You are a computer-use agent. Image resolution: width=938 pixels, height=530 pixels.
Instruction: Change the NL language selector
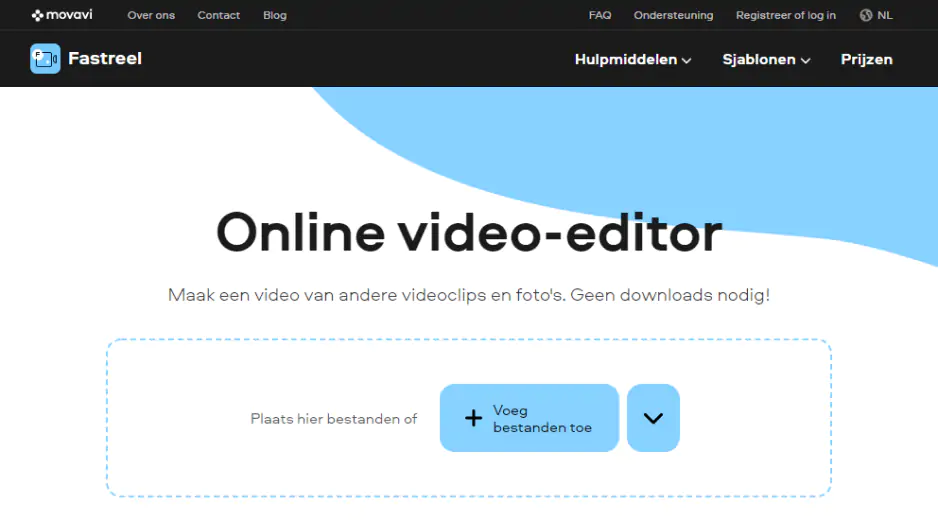tap(876, 15)
